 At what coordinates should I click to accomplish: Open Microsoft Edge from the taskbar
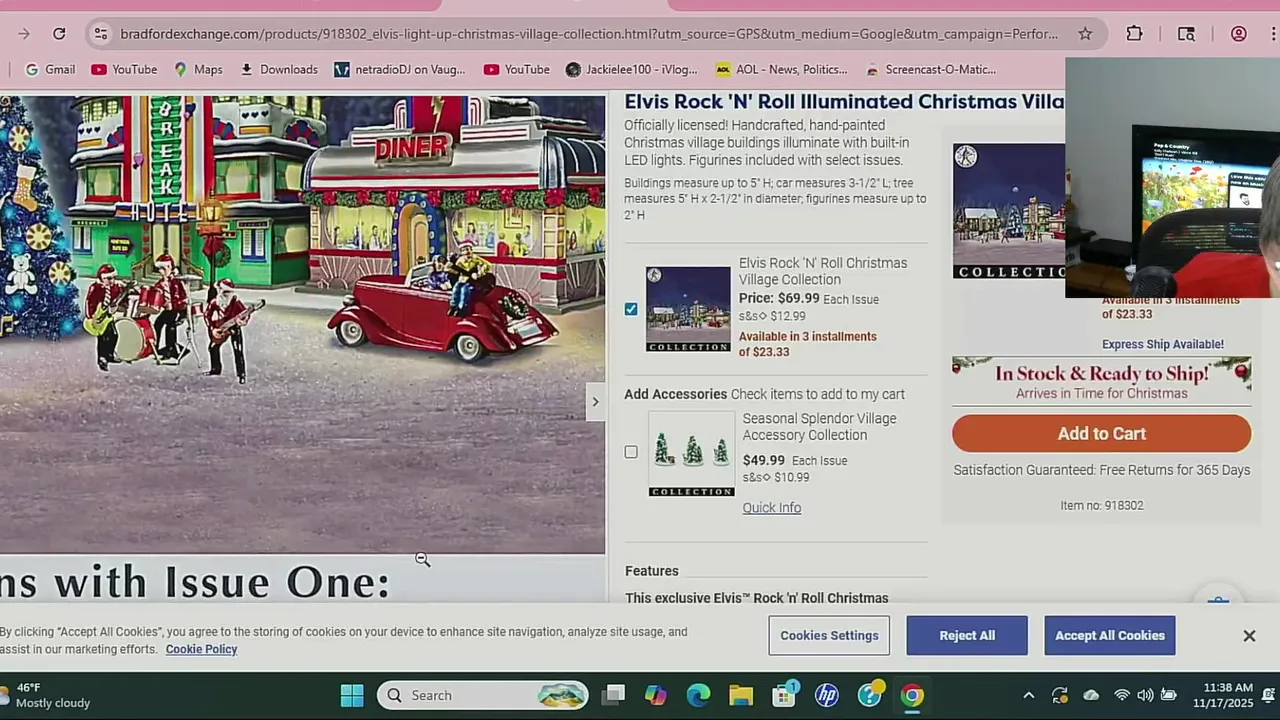(x=698, y=695)
